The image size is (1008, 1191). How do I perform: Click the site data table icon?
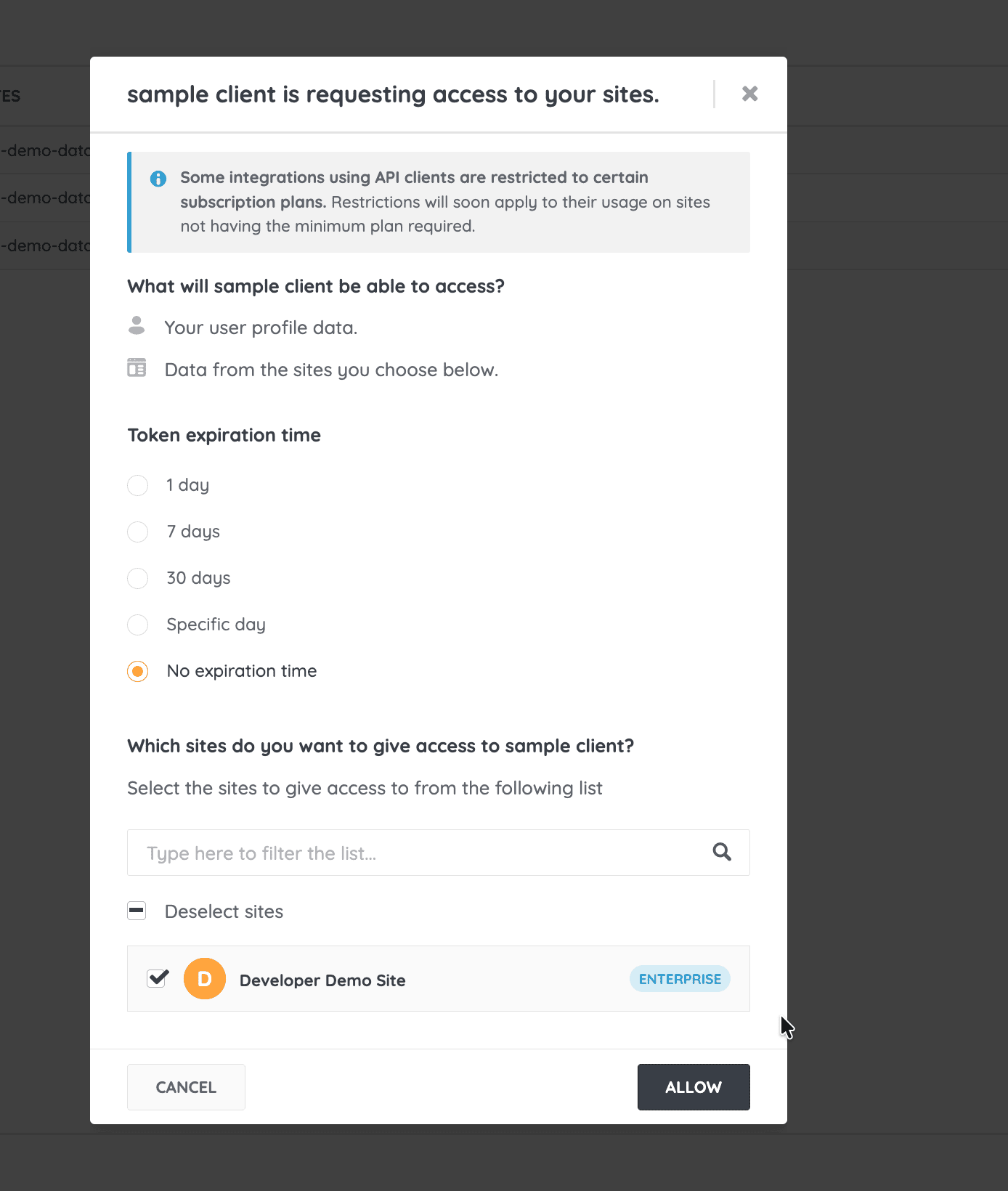point(137,368)
